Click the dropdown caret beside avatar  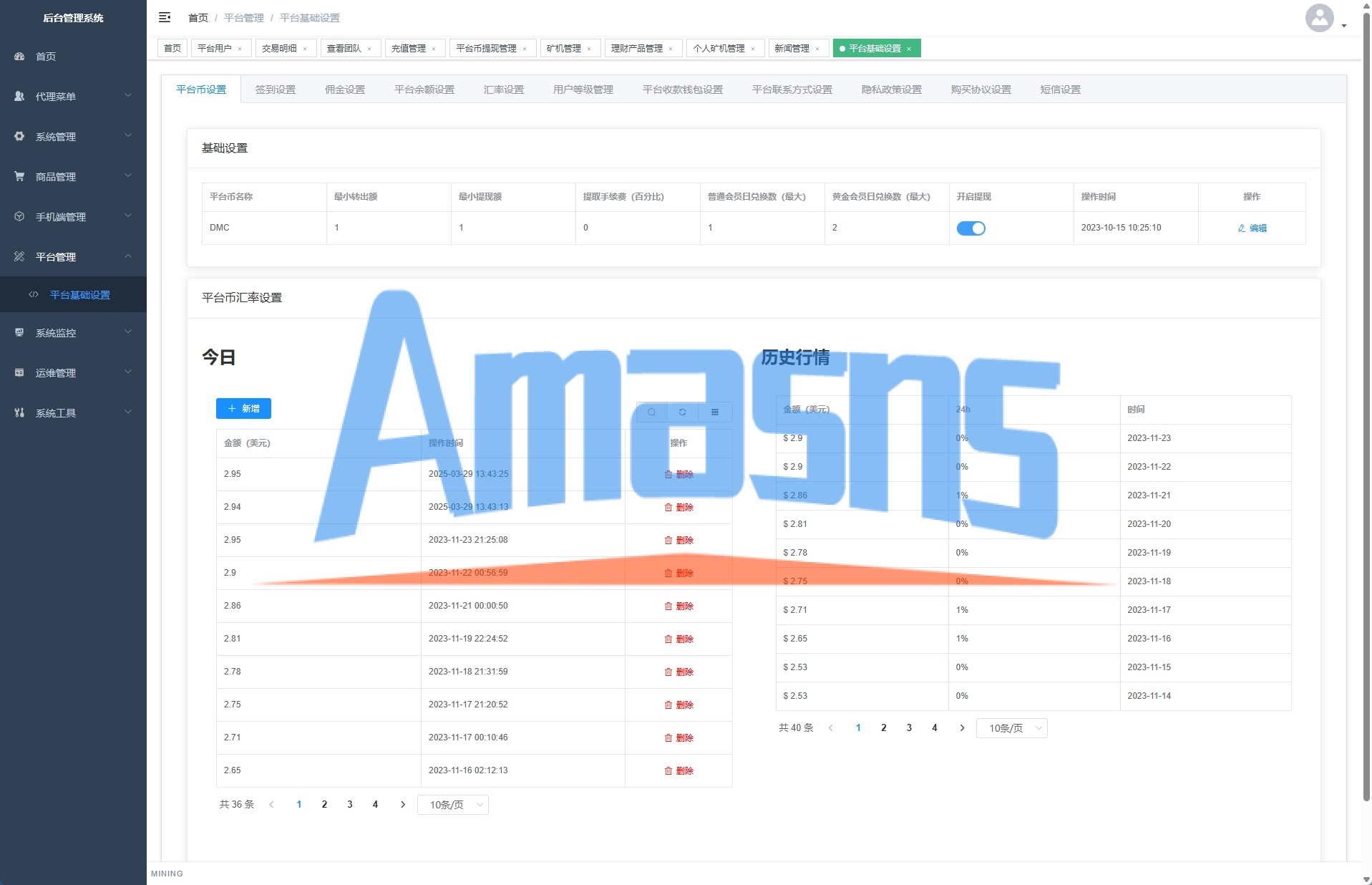tap(1344, 26)
